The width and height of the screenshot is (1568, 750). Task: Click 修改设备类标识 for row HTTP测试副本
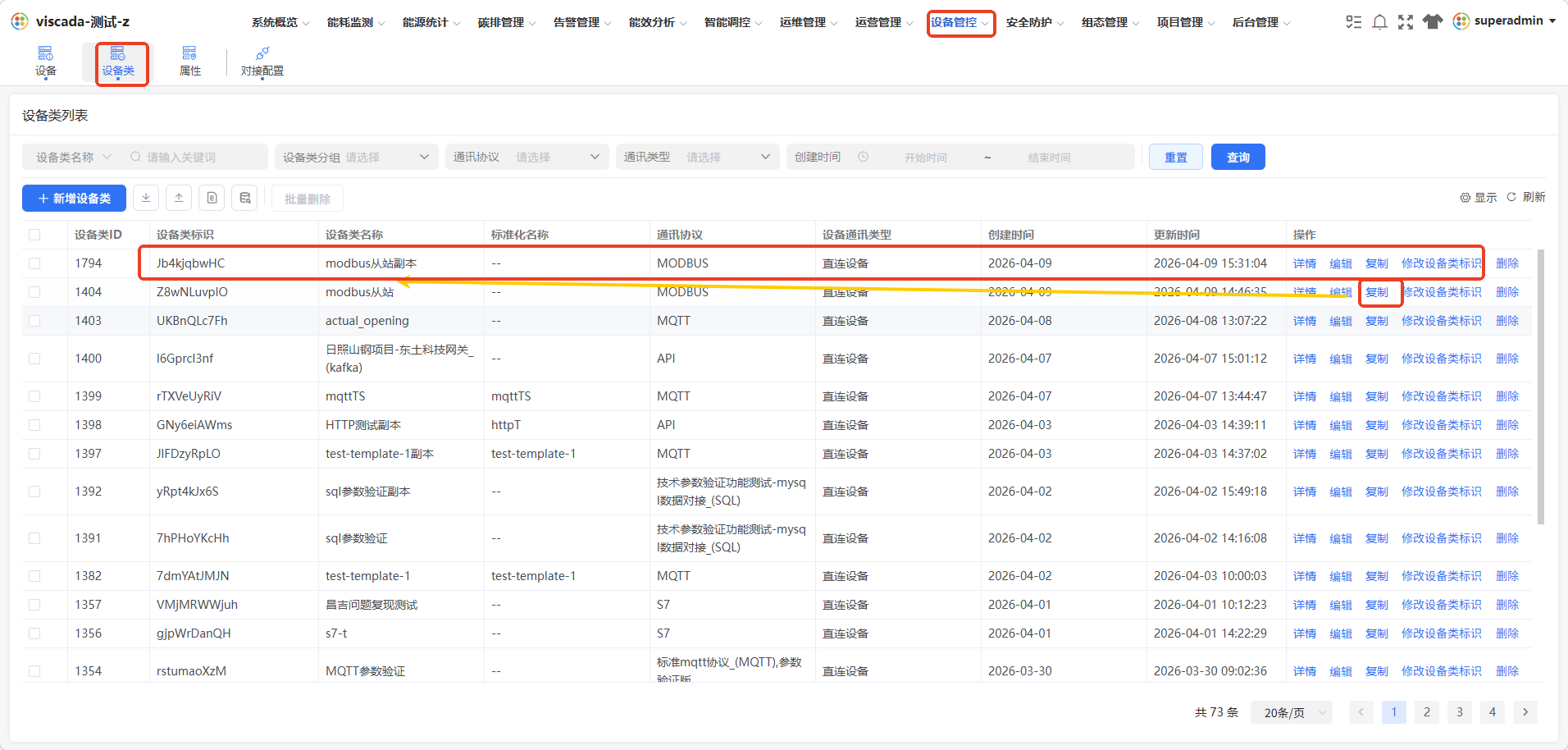[x=1441, y=425]
